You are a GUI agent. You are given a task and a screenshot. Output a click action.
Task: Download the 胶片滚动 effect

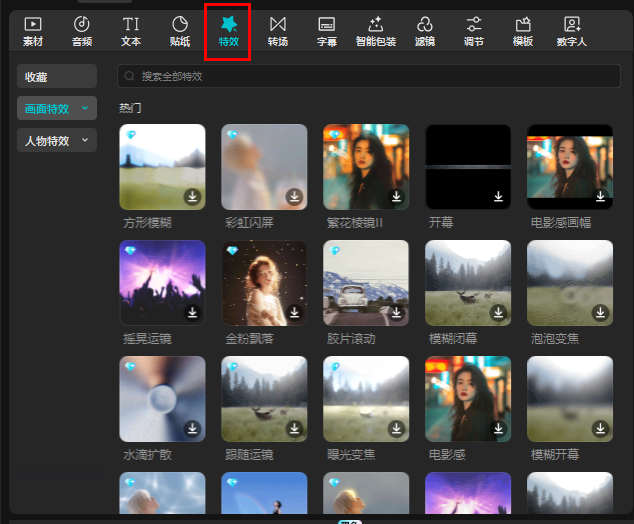click(396, 313)
